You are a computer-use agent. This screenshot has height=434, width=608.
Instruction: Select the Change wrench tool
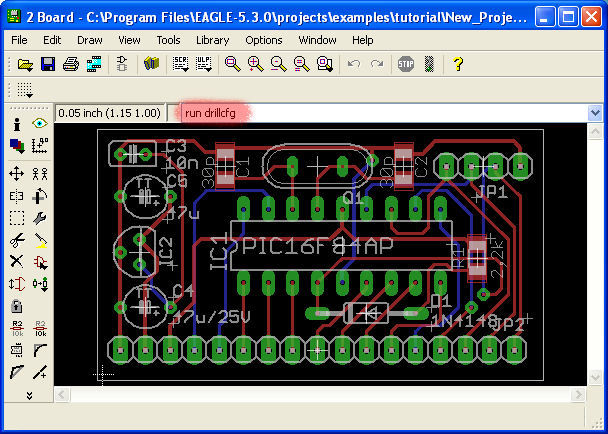click(x=40, y=218)
